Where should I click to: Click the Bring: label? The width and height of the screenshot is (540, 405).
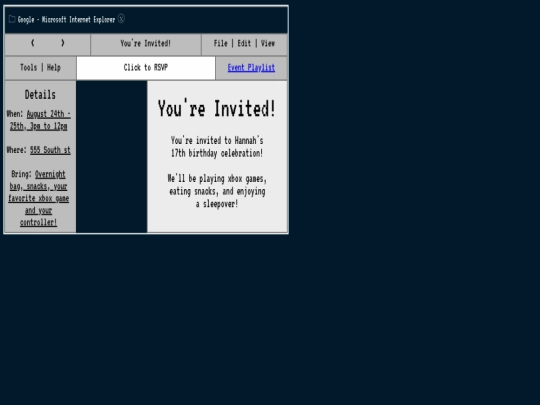21,174
